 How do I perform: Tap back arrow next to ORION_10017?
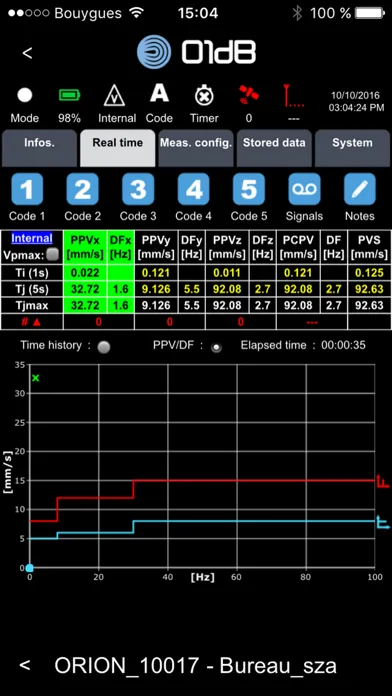pos(25,664)
